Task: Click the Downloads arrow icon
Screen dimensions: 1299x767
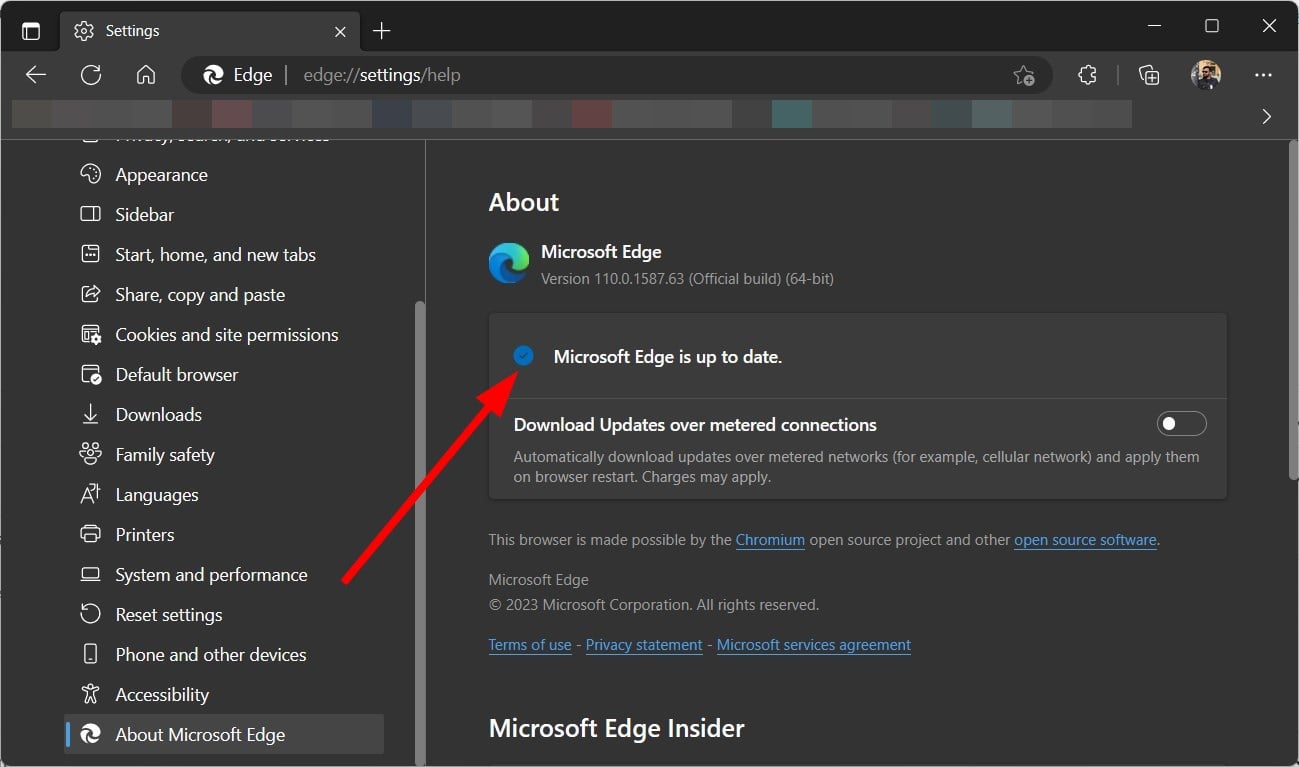Action: point(90,414)
